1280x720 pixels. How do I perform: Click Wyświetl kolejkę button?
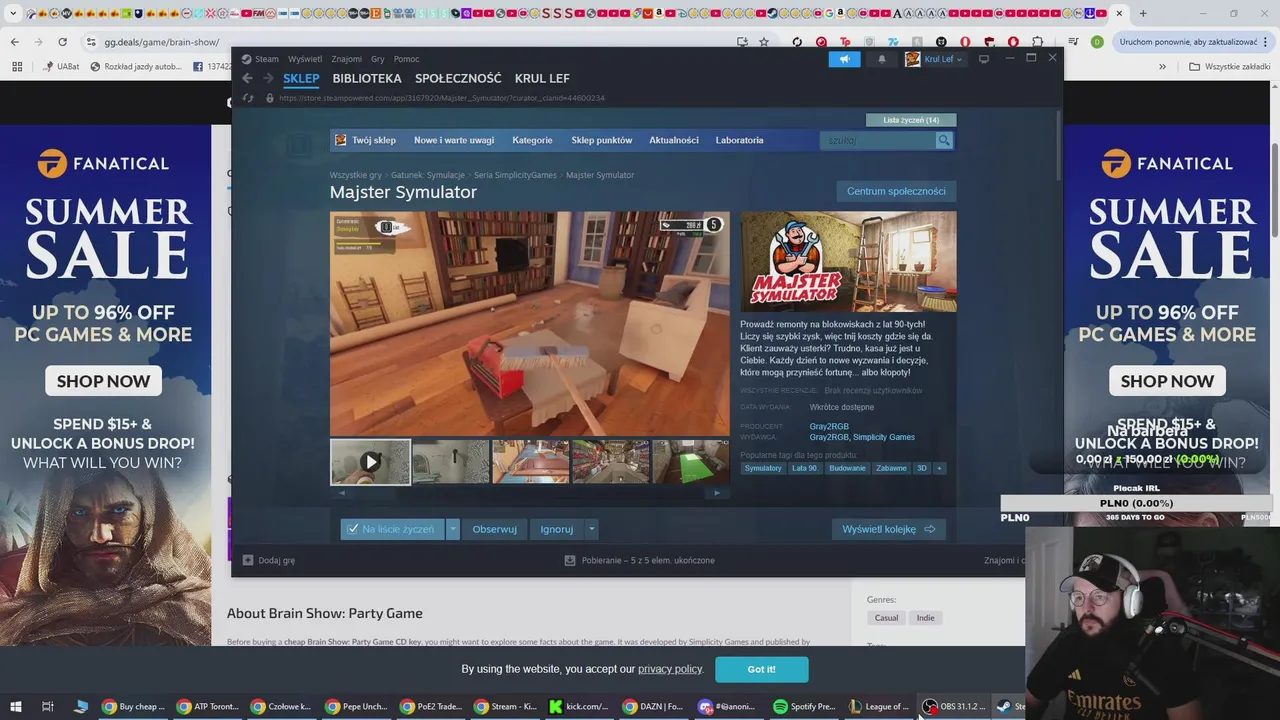tap(888, 529)
